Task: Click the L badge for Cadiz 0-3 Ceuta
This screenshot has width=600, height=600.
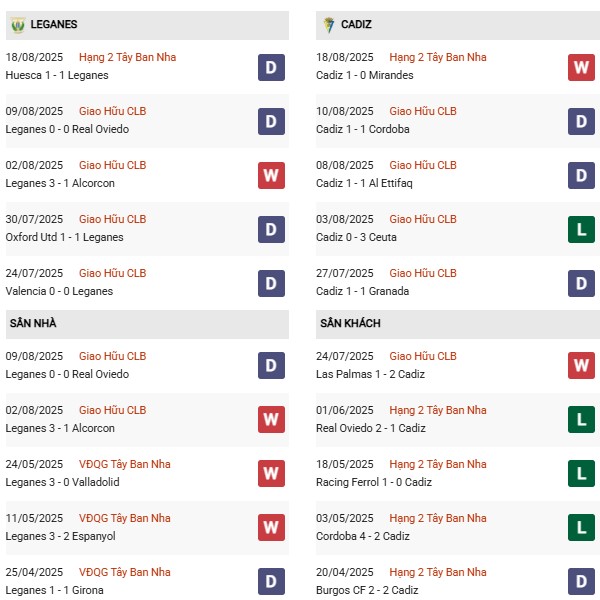Action: click(581, 229)
